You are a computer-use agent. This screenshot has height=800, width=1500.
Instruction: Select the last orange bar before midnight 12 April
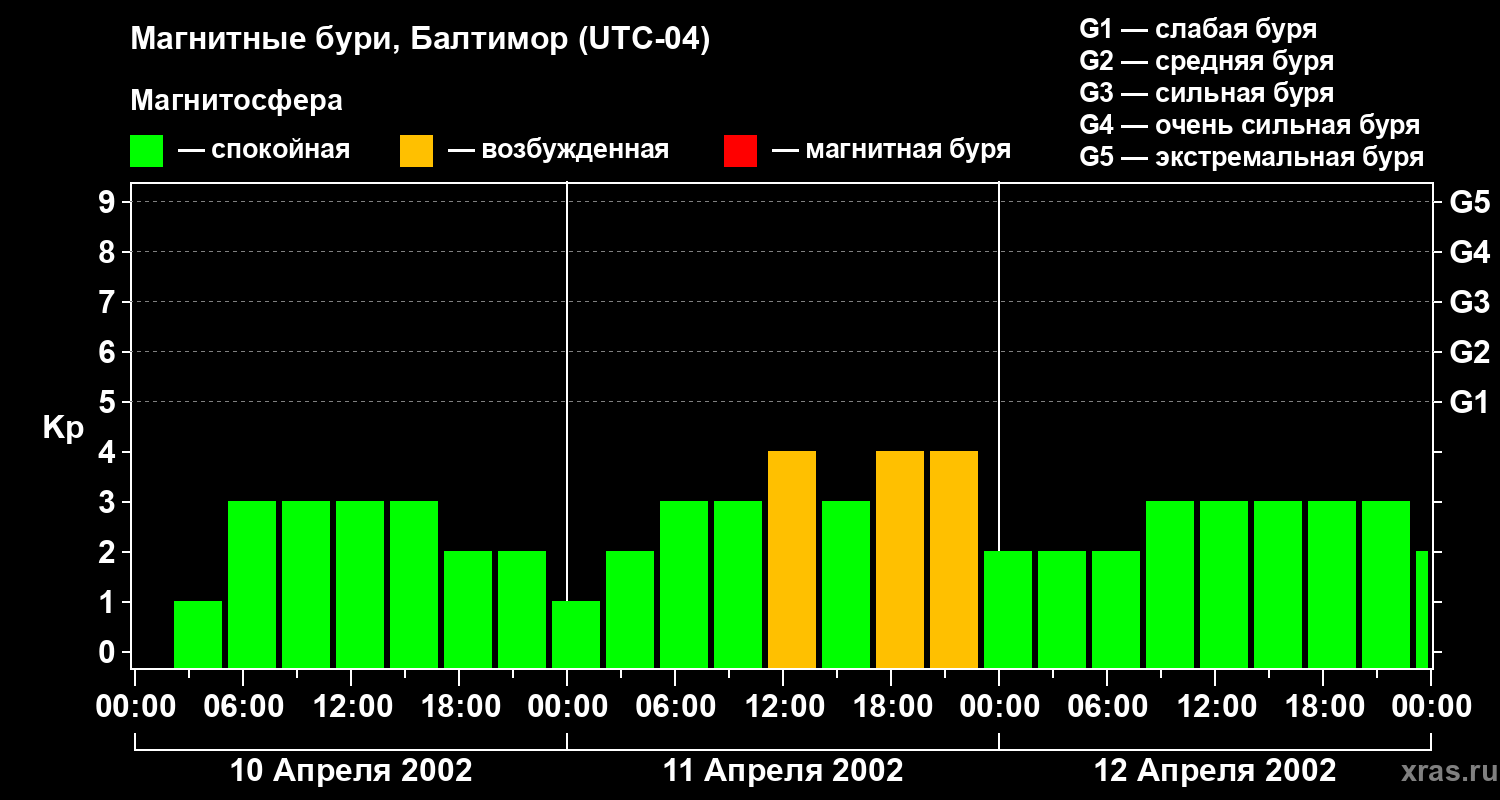[954, 560]
